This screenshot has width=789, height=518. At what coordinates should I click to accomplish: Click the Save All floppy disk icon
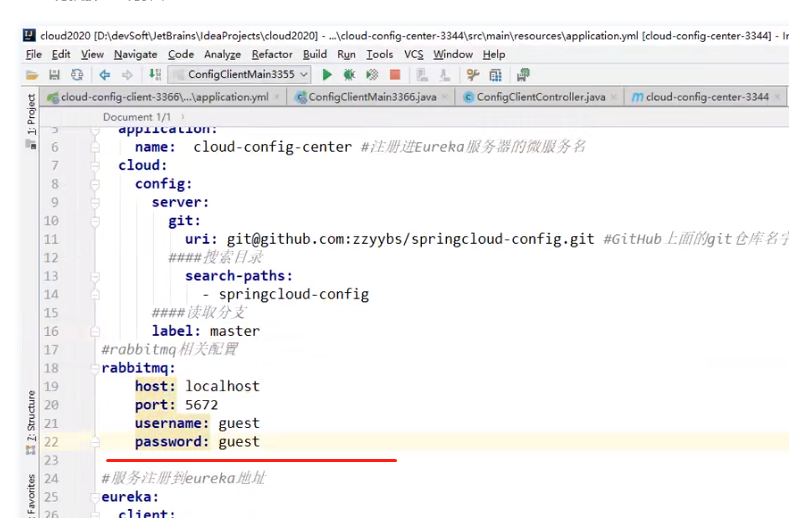54,75
